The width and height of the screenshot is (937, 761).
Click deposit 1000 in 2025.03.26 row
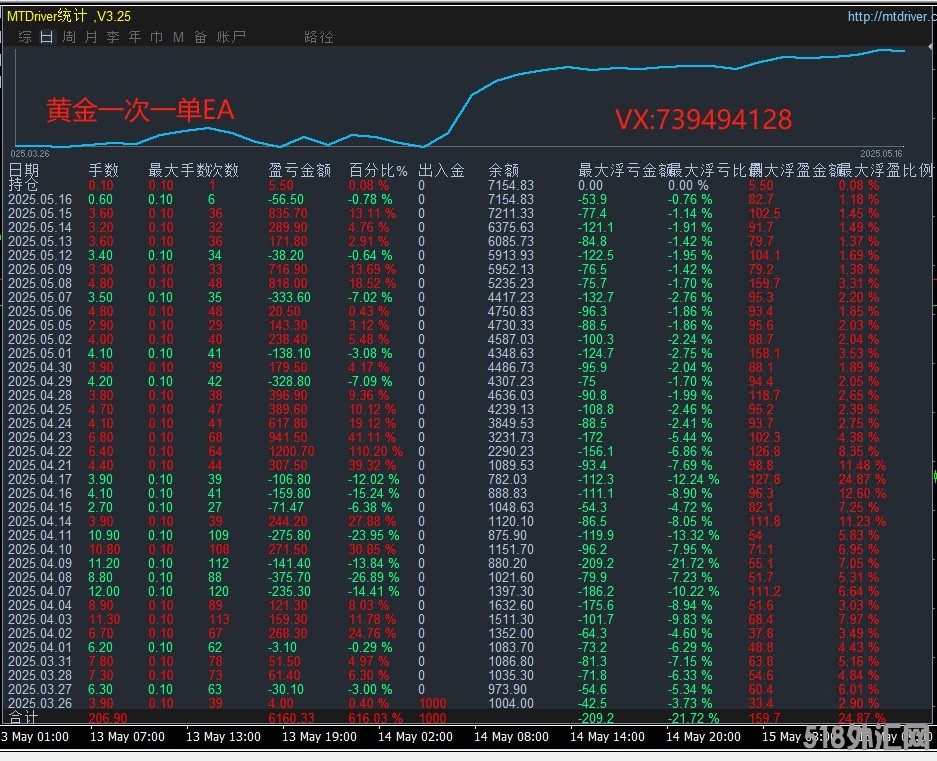[x=432, y=703]
